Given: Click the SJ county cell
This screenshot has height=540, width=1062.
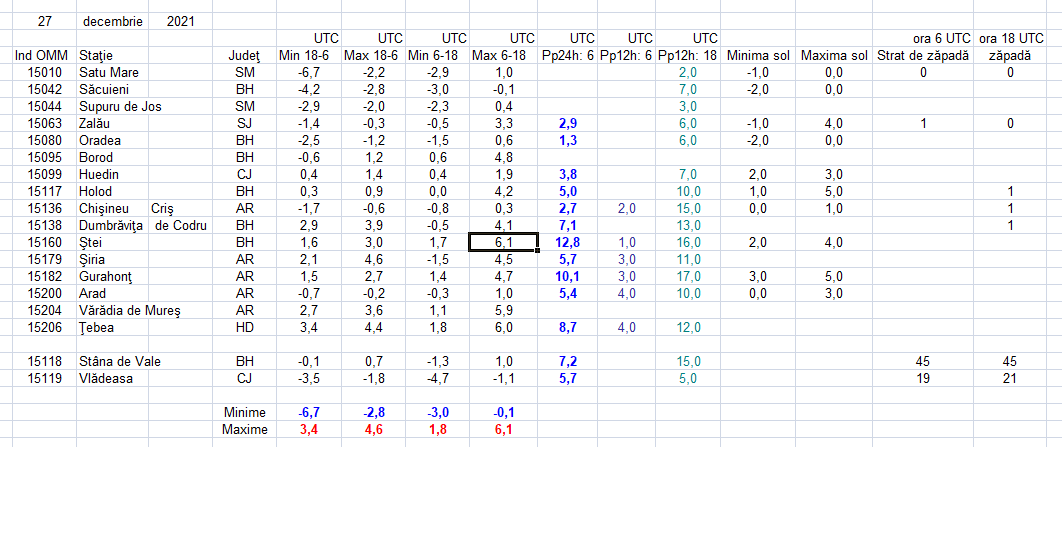Looking at the screenshot, I should pyautogui.click(x=244, y=123).
